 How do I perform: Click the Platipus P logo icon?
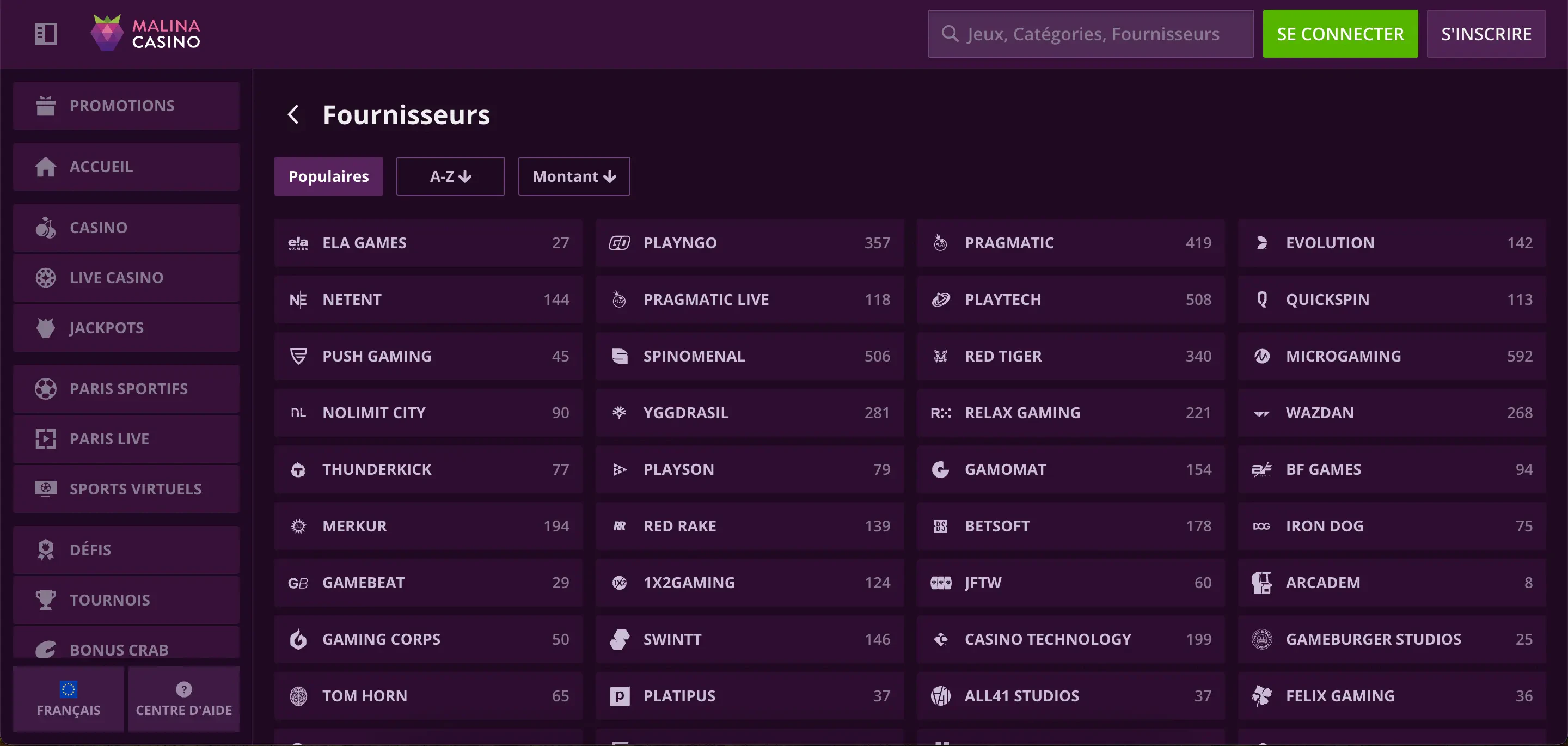click(620, 696)
